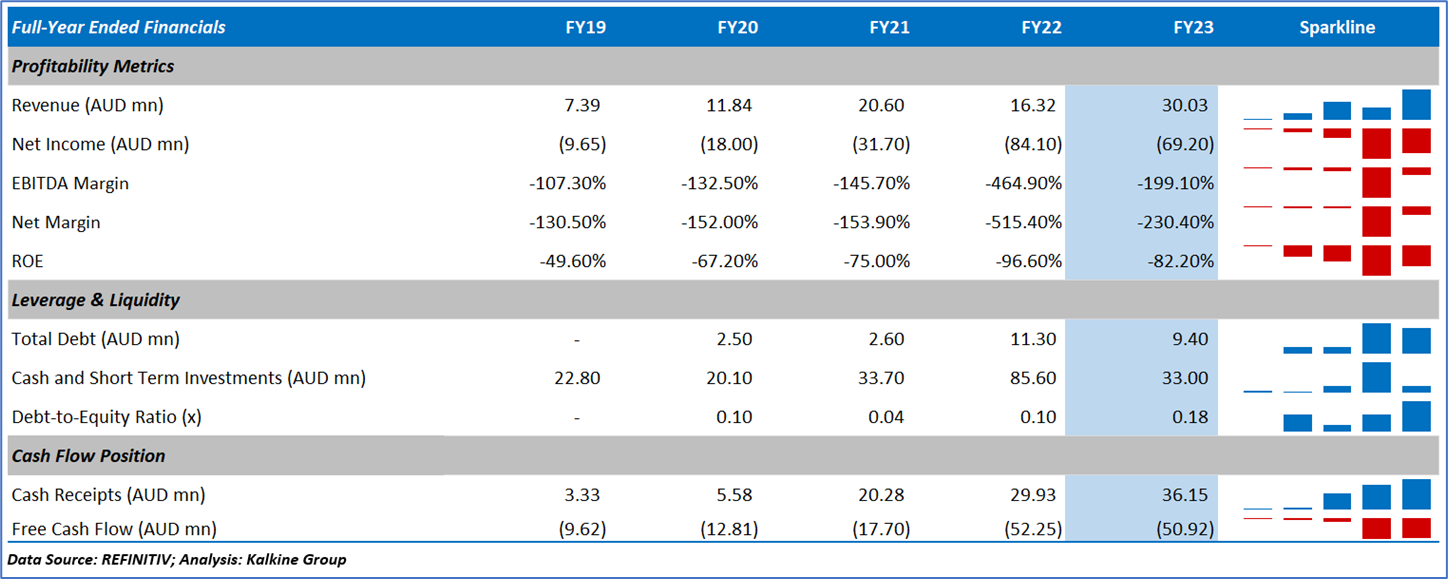Click the Net Income sparkline chart
Image resolution: width=1448 pixels, height=579 pixels.
coord(1337,143)
